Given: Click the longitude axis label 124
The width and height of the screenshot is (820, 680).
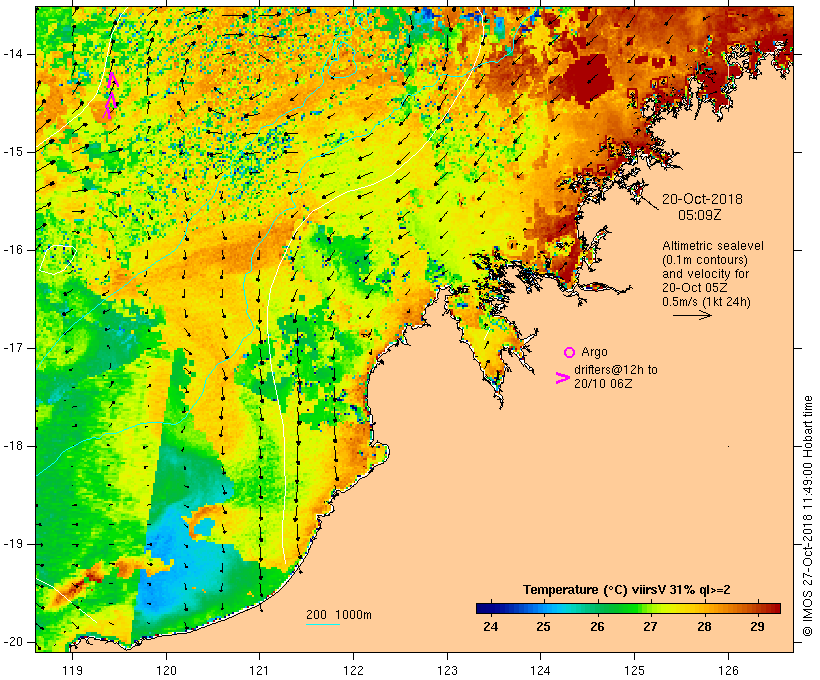Looking at the screenshot, I should click(540, 670).
